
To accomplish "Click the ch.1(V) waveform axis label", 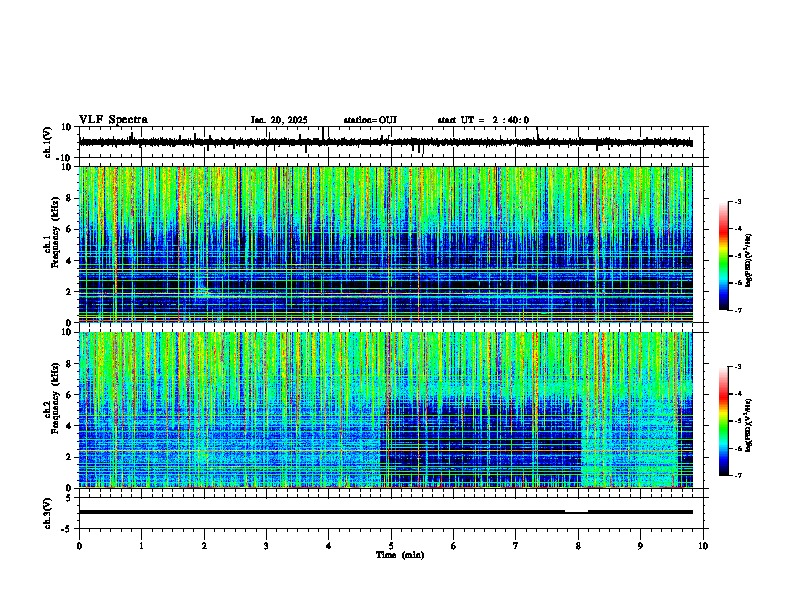I will pos(48,143).
